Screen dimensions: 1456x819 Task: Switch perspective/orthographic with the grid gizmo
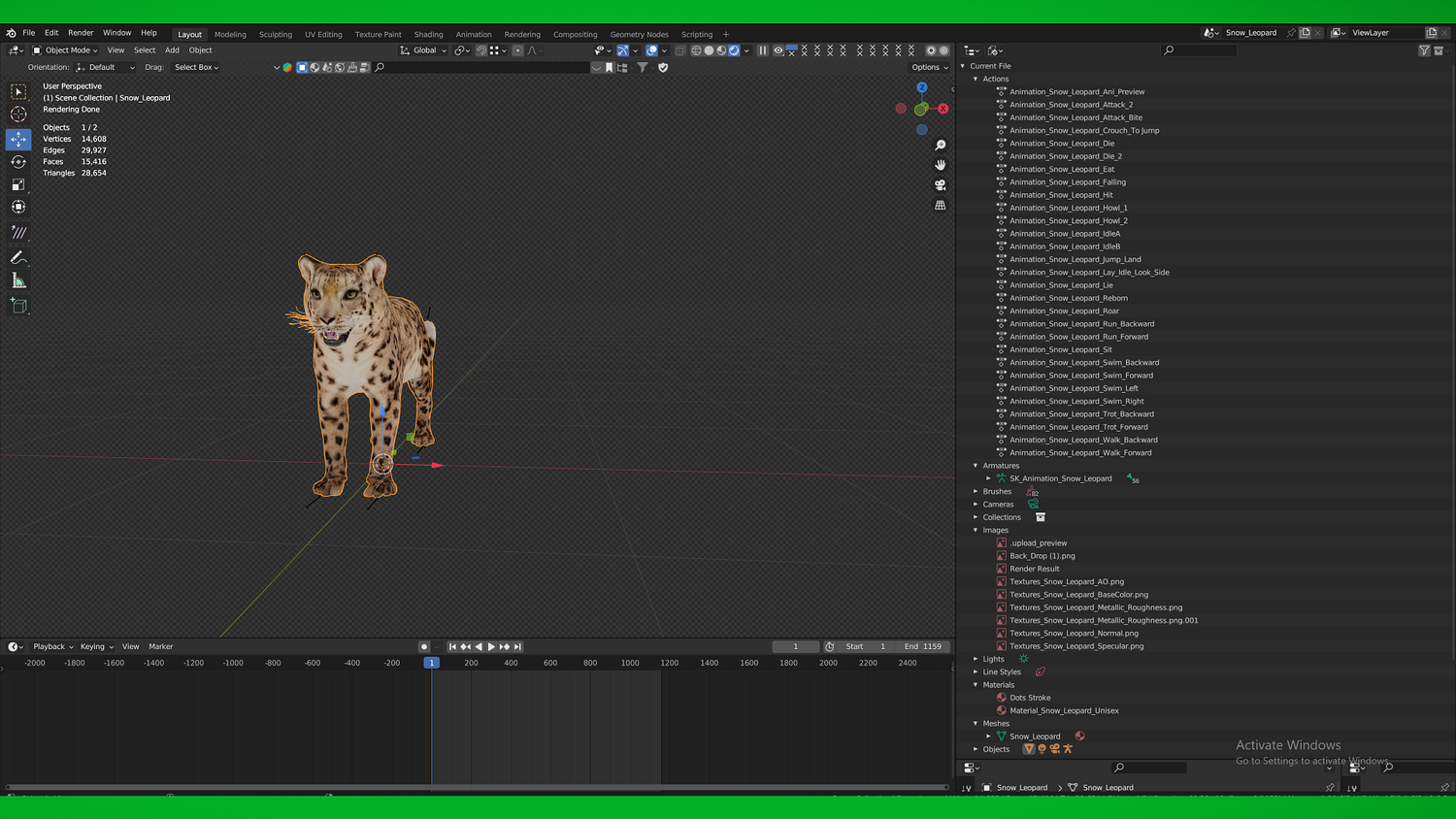940,206
